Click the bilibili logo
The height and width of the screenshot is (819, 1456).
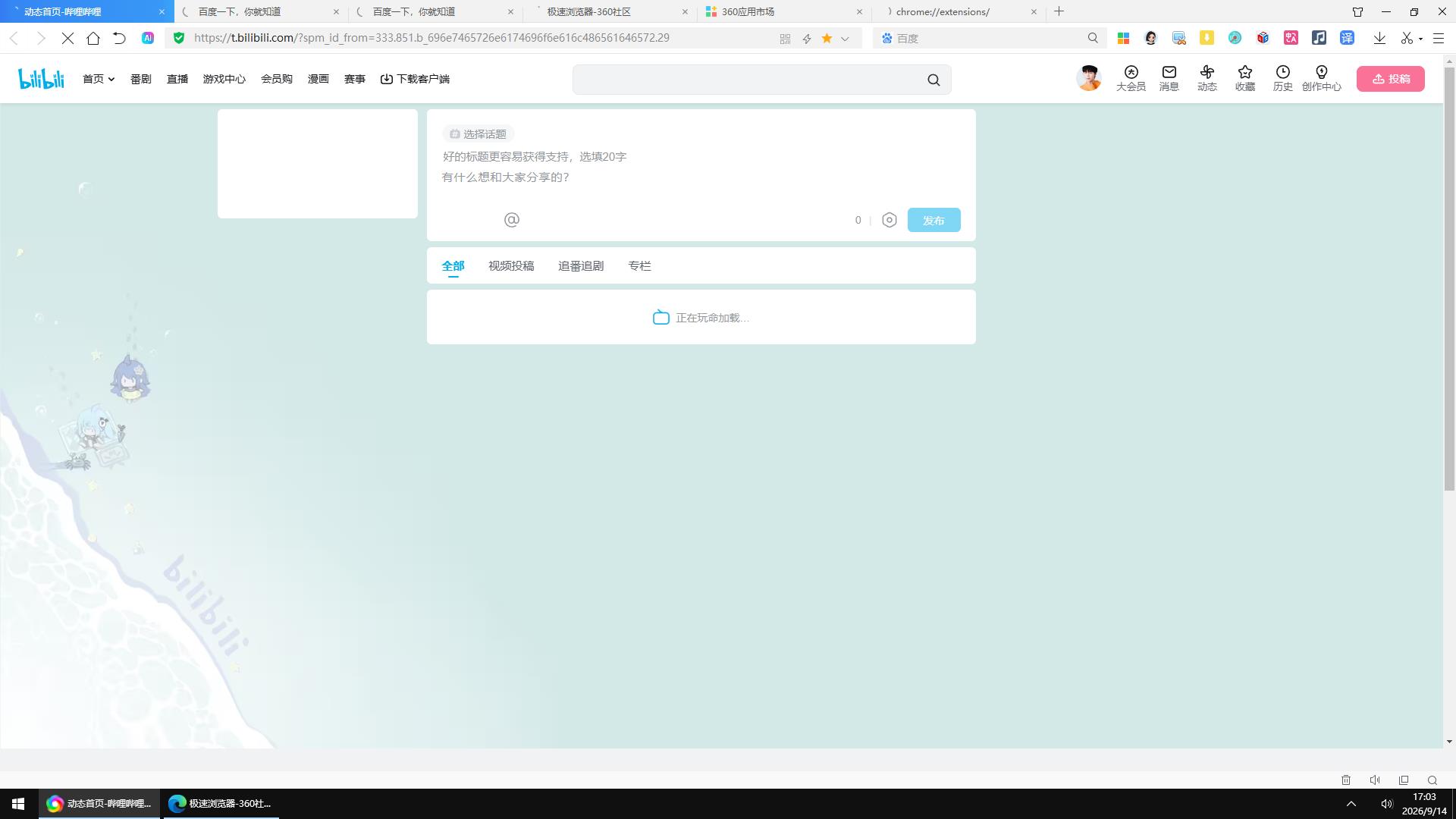point(41,78)
